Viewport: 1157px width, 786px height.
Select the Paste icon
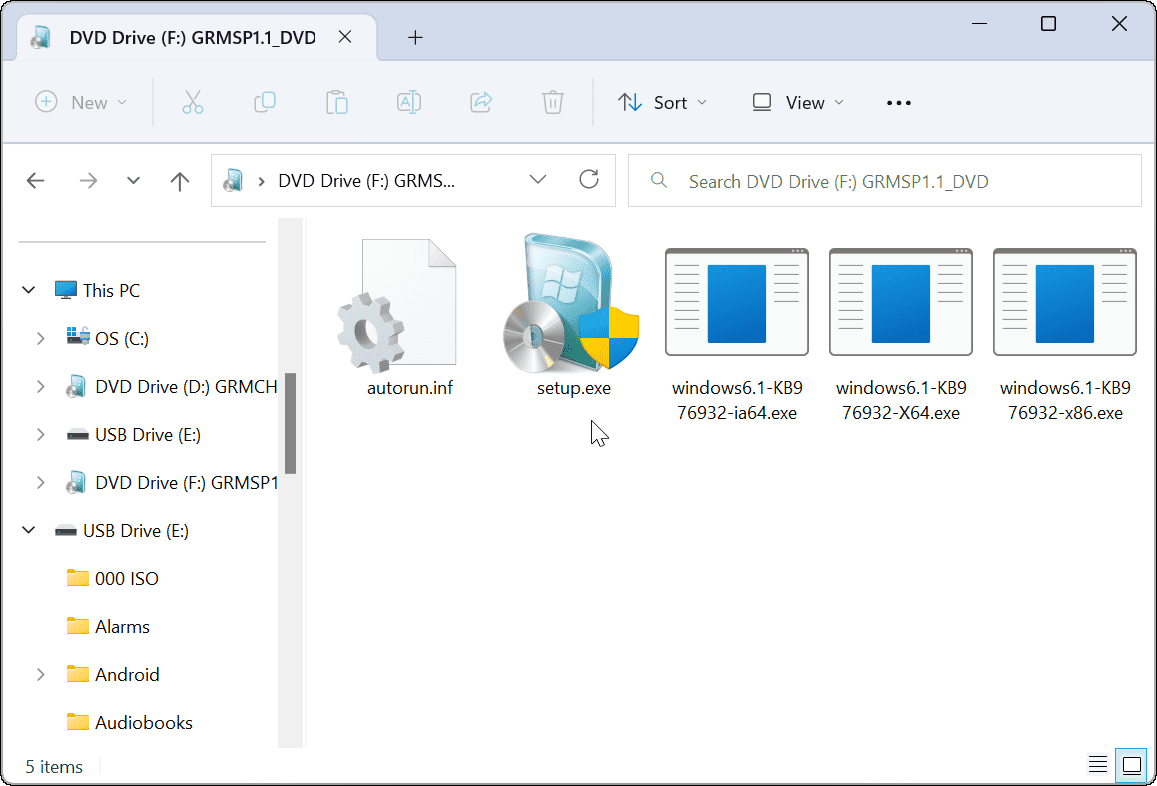coord(336,102)
